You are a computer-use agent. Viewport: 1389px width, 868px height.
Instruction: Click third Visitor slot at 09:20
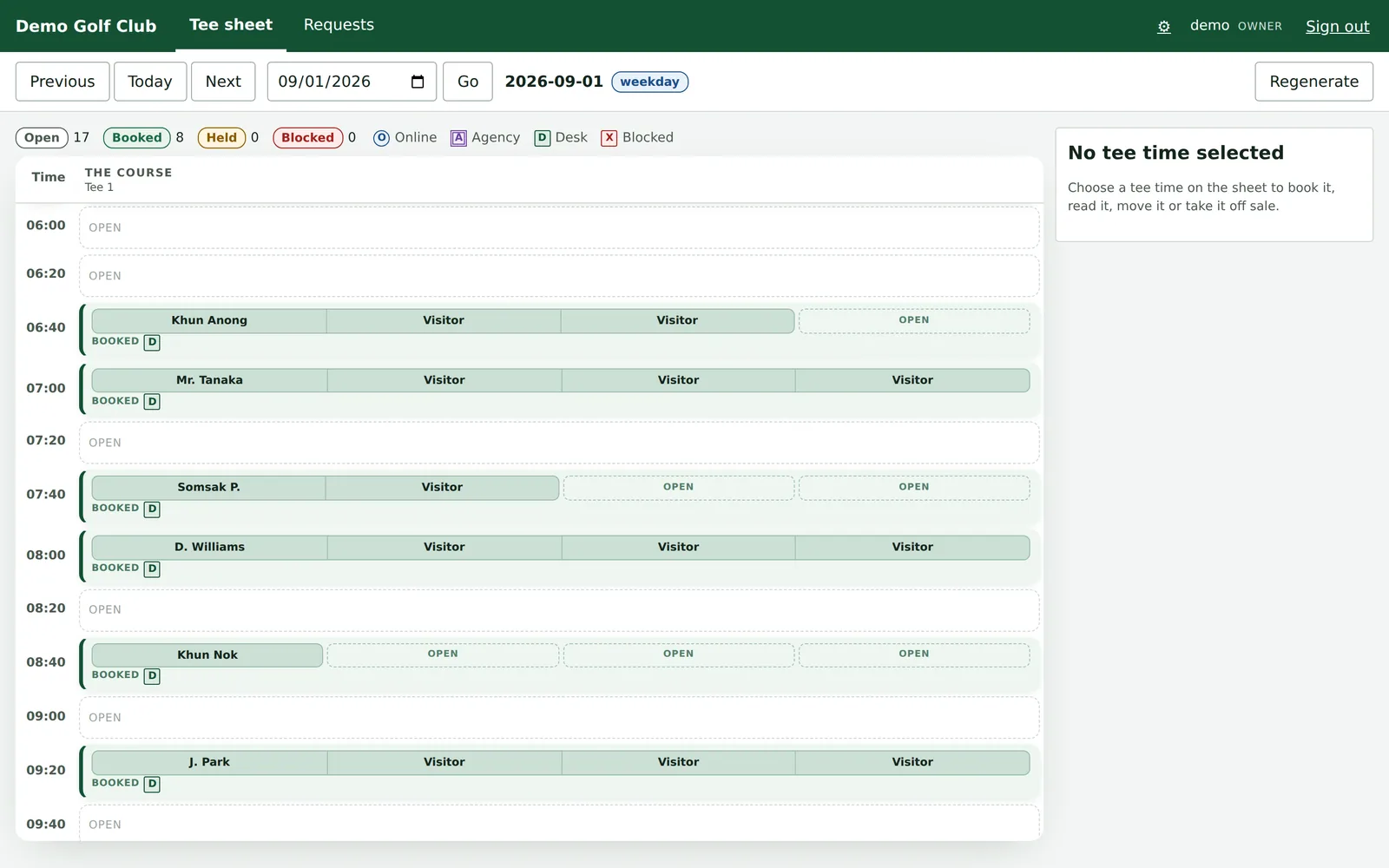678,763
